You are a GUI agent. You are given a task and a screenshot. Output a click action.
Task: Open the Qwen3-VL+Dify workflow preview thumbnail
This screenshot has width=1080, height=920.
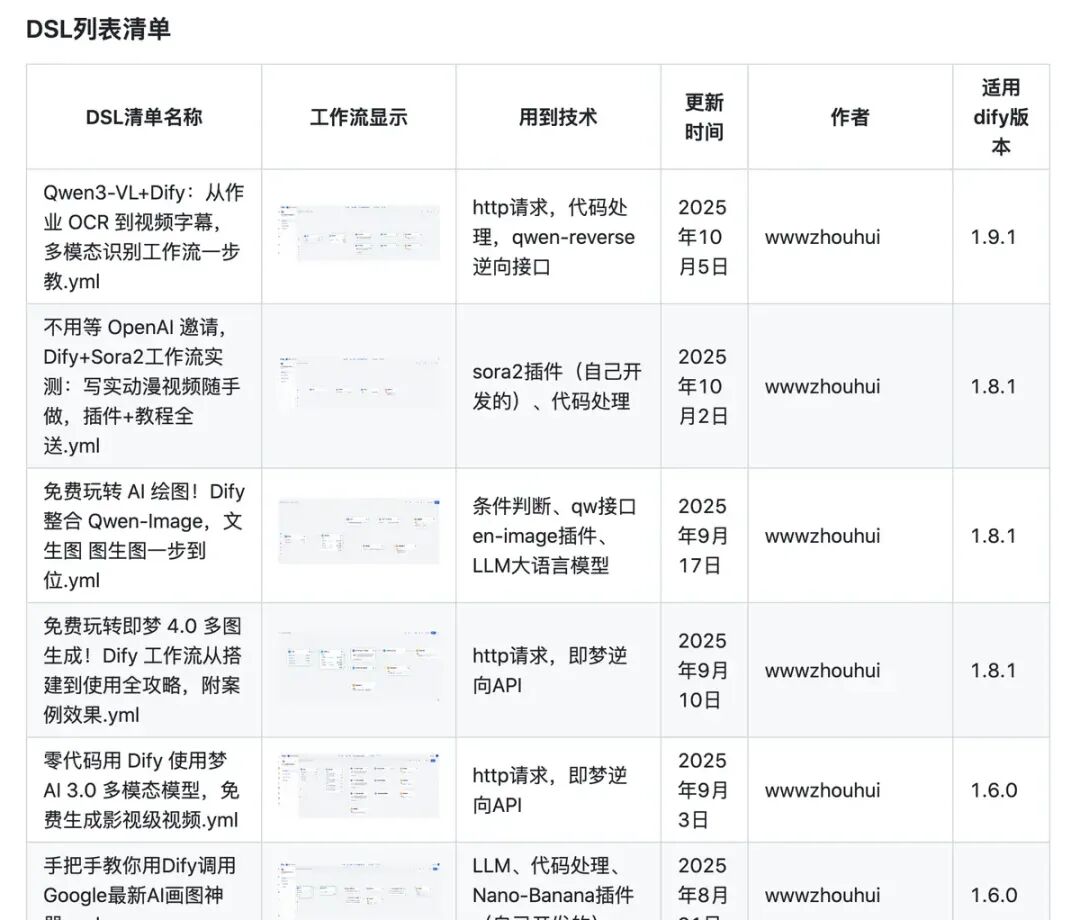tap(358, 233)
